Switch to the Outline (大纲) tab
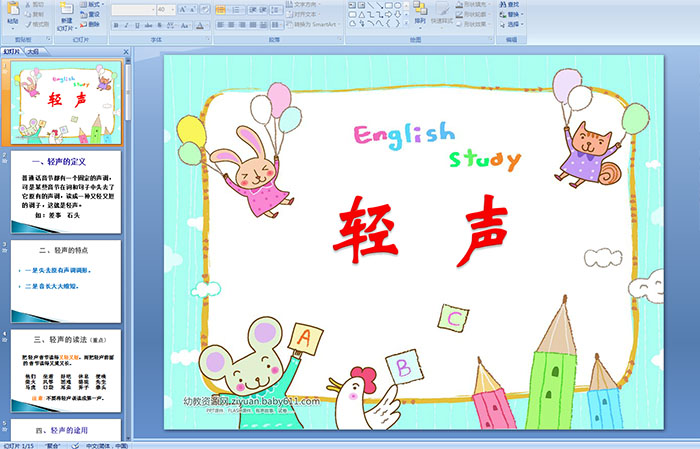700x449 pixels. point(33,50)
